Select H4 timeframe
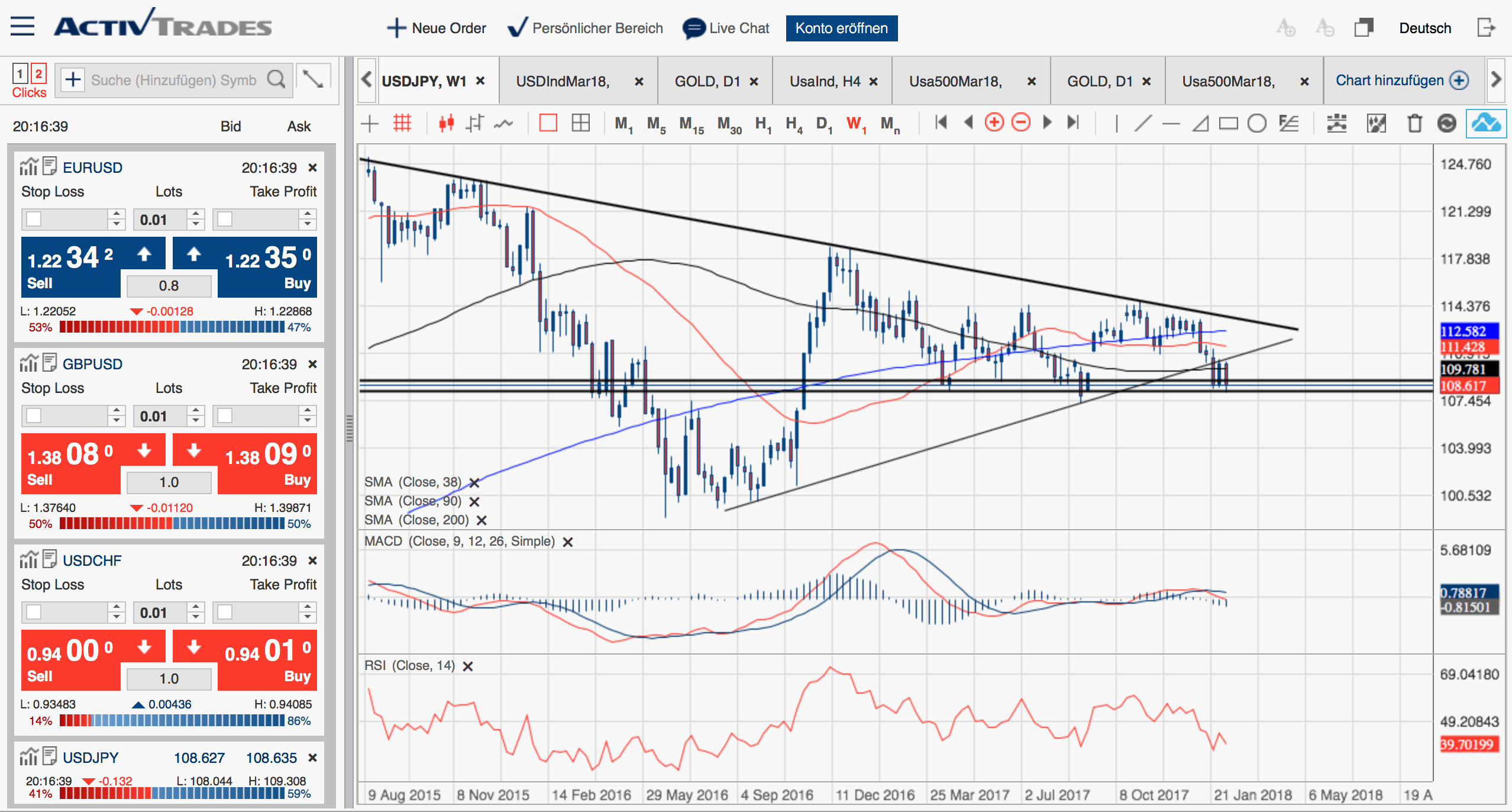 coord(794,124)
